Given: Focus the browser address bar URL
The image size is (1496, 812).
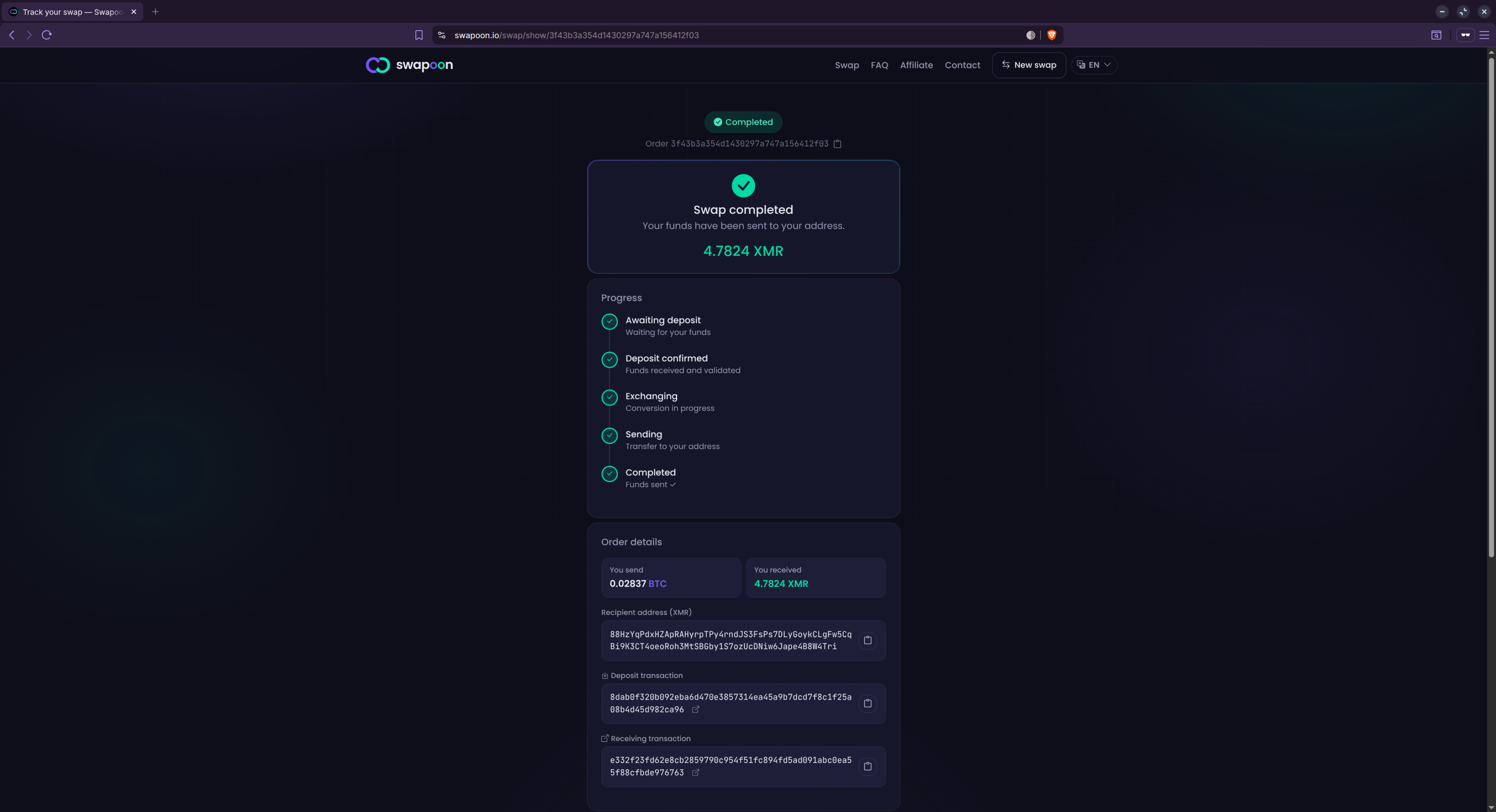Looking at the screenshot, I should pos(577,35).
